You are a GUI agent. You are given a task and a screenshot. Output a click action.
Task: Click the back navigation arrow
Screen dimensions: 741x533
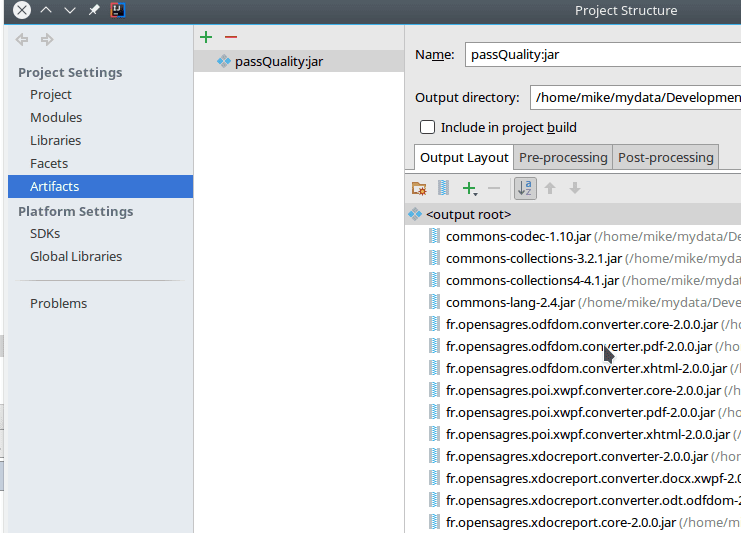coord(22,40)
